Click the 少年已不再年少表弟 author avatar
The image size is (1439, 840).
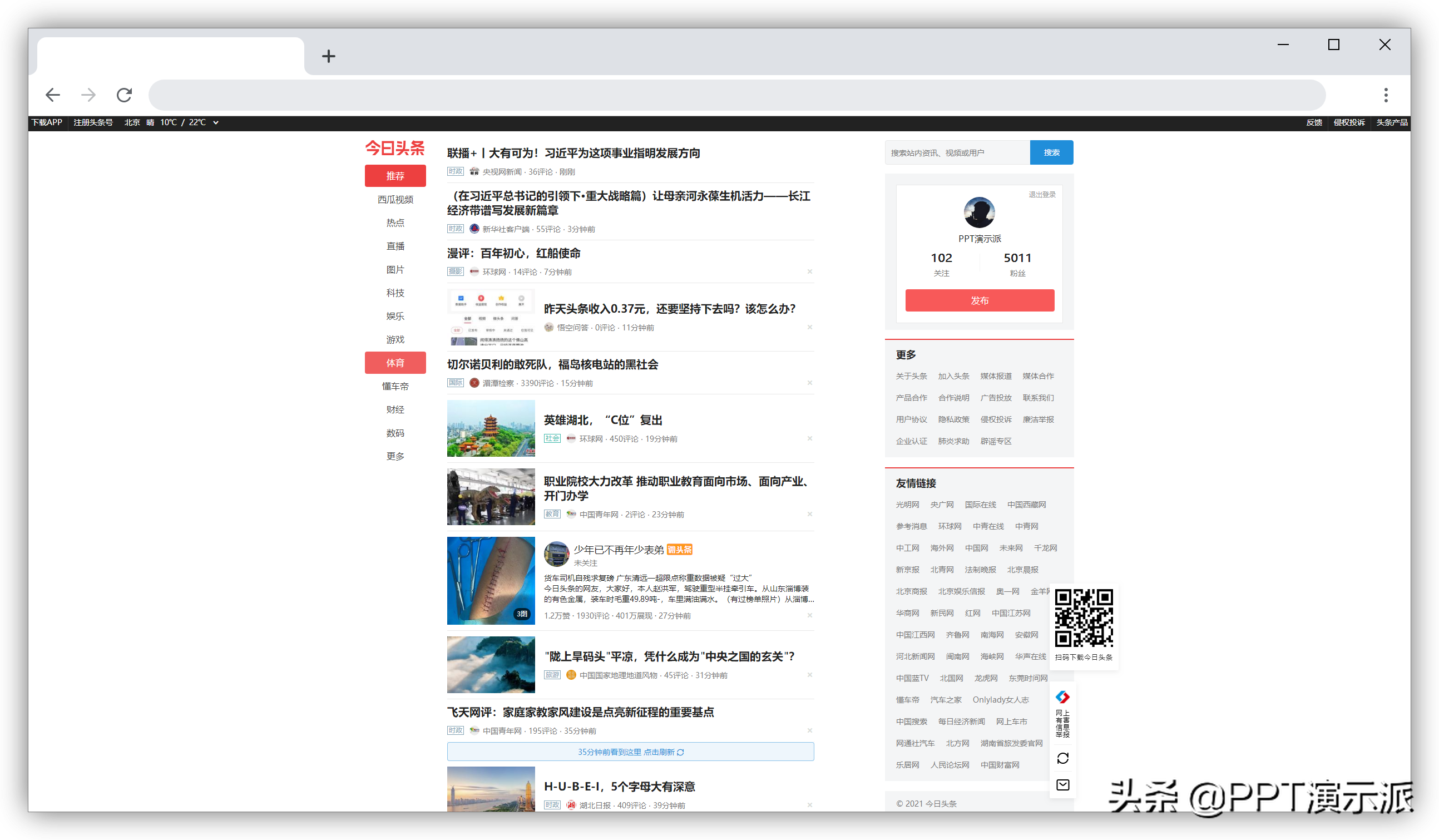(x=556, y=555)
